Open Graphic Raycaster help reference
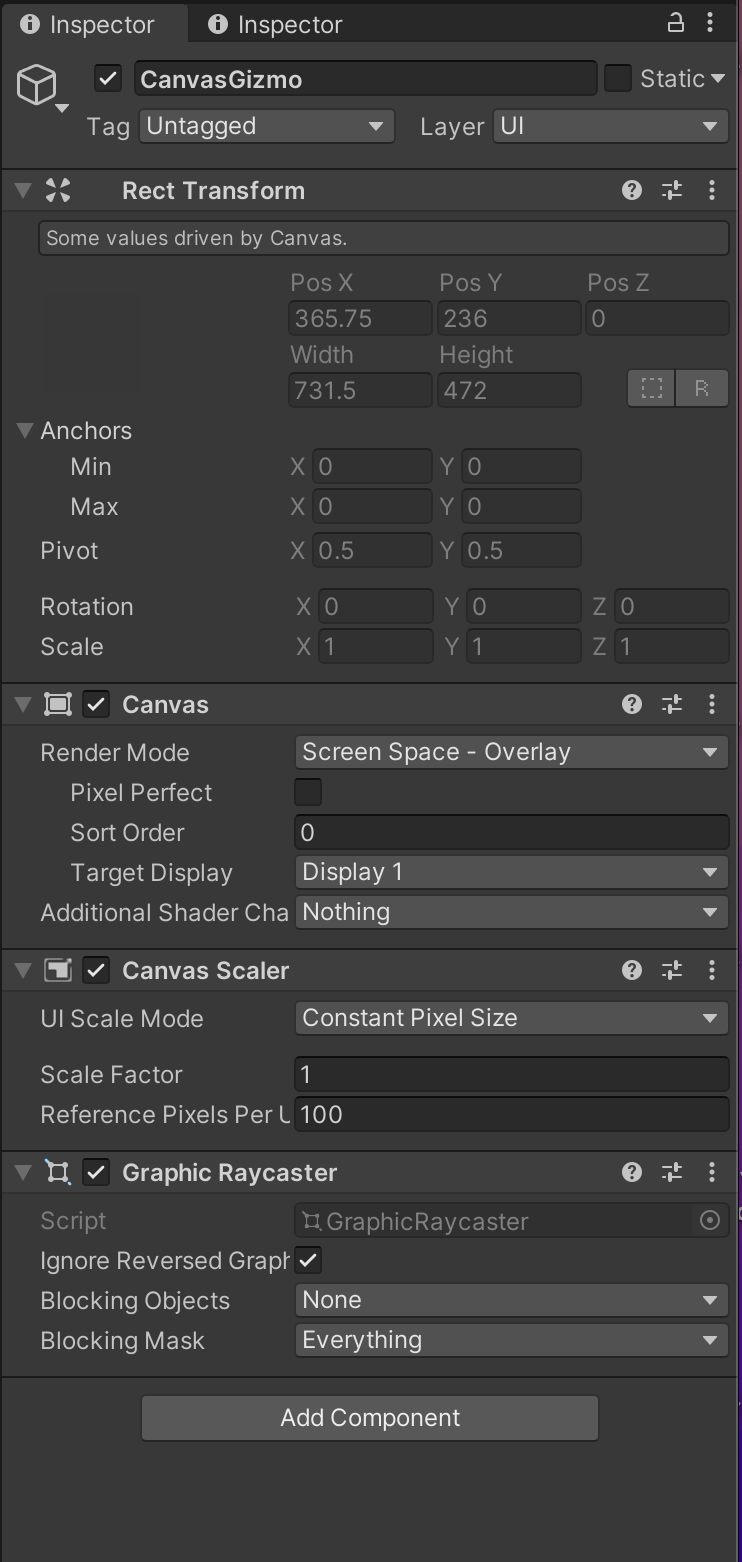 click(631, 1172)
